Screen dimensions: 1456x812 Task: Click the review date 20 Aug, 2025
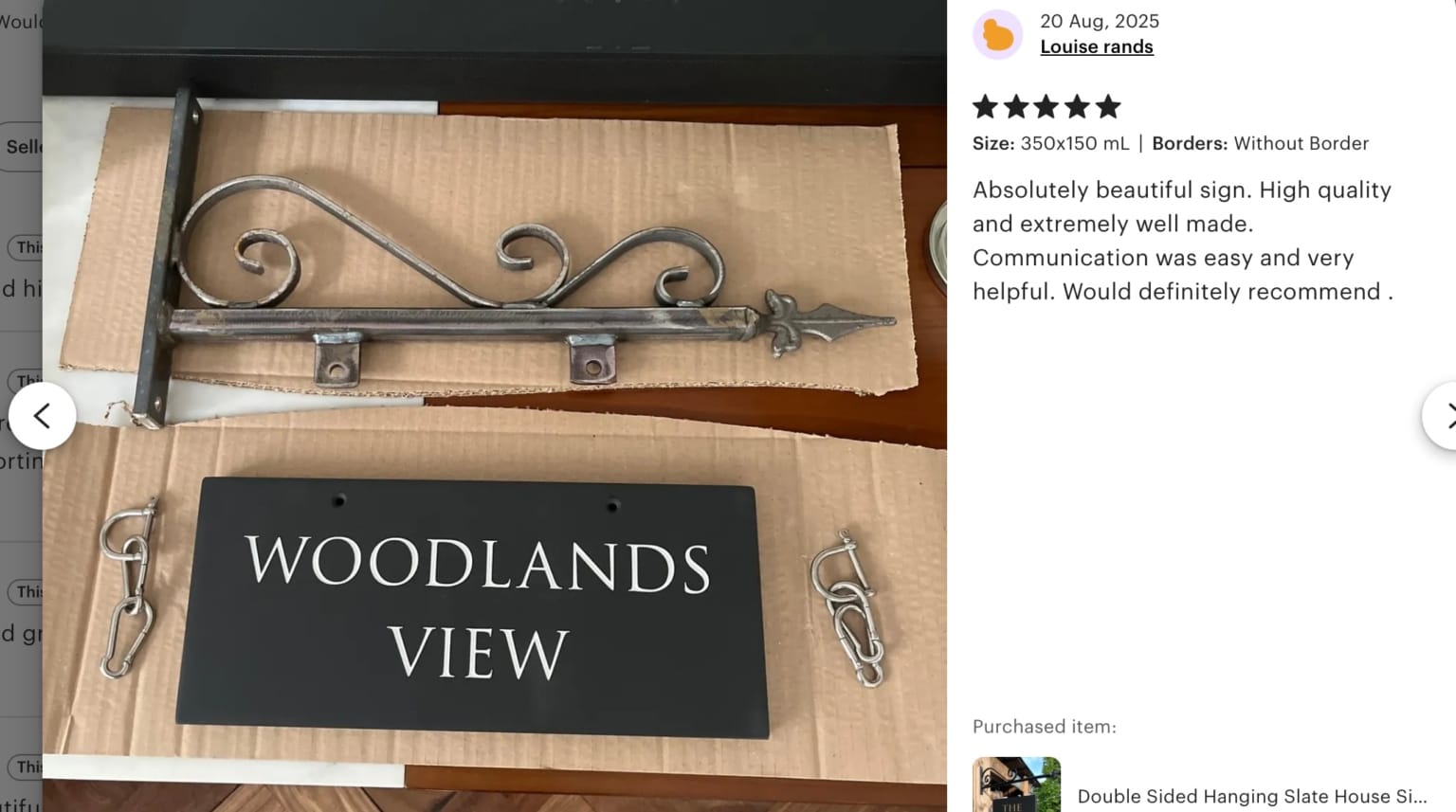pos(1100,21)
